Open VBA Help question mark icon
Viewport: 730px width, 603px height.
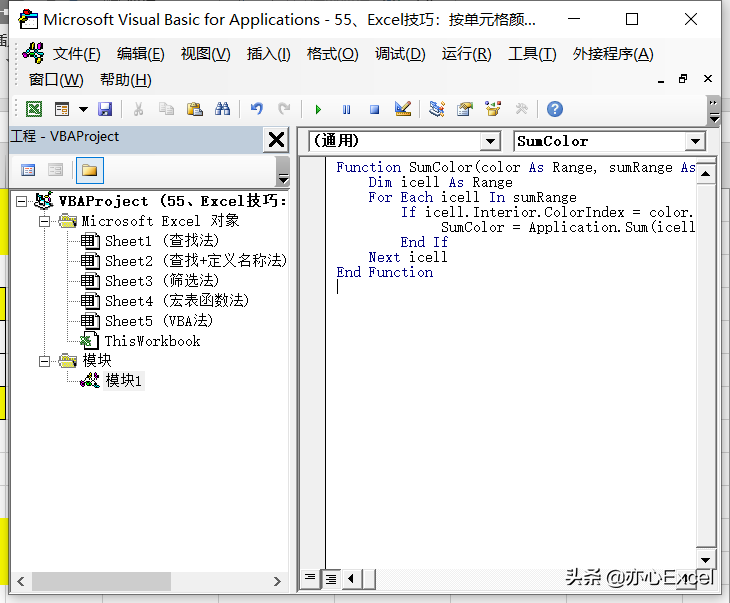tap(554, 109)
